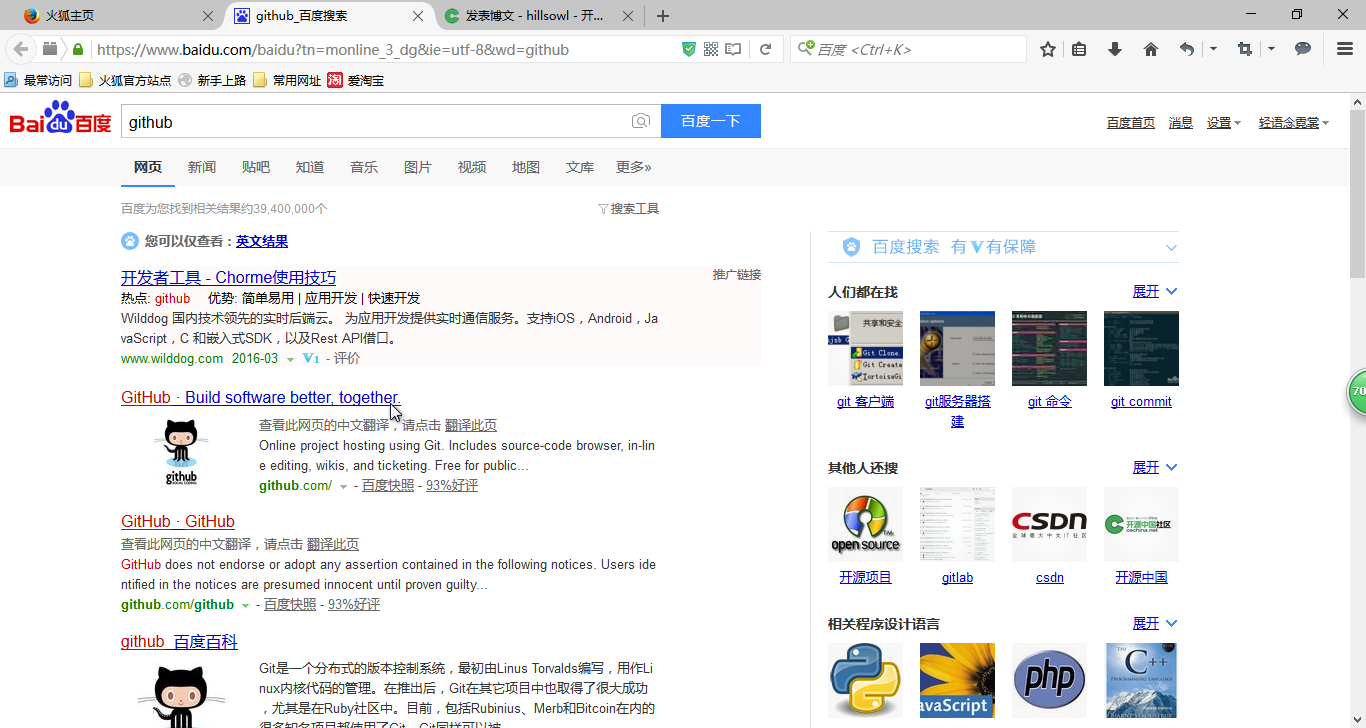Screen dimensions: 1366x728
Task: Click the camera image-search icon
Action: click(641, 121)
